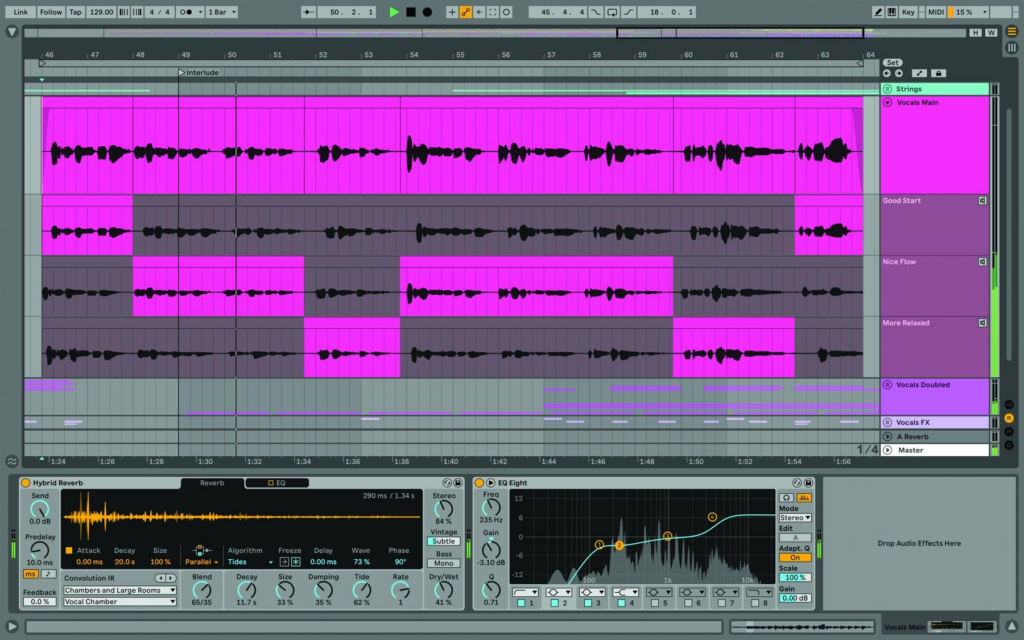Collapse the Vocals Main track take lanes
This screenshot has height=640, width=1024.
[x=887, y=102]
